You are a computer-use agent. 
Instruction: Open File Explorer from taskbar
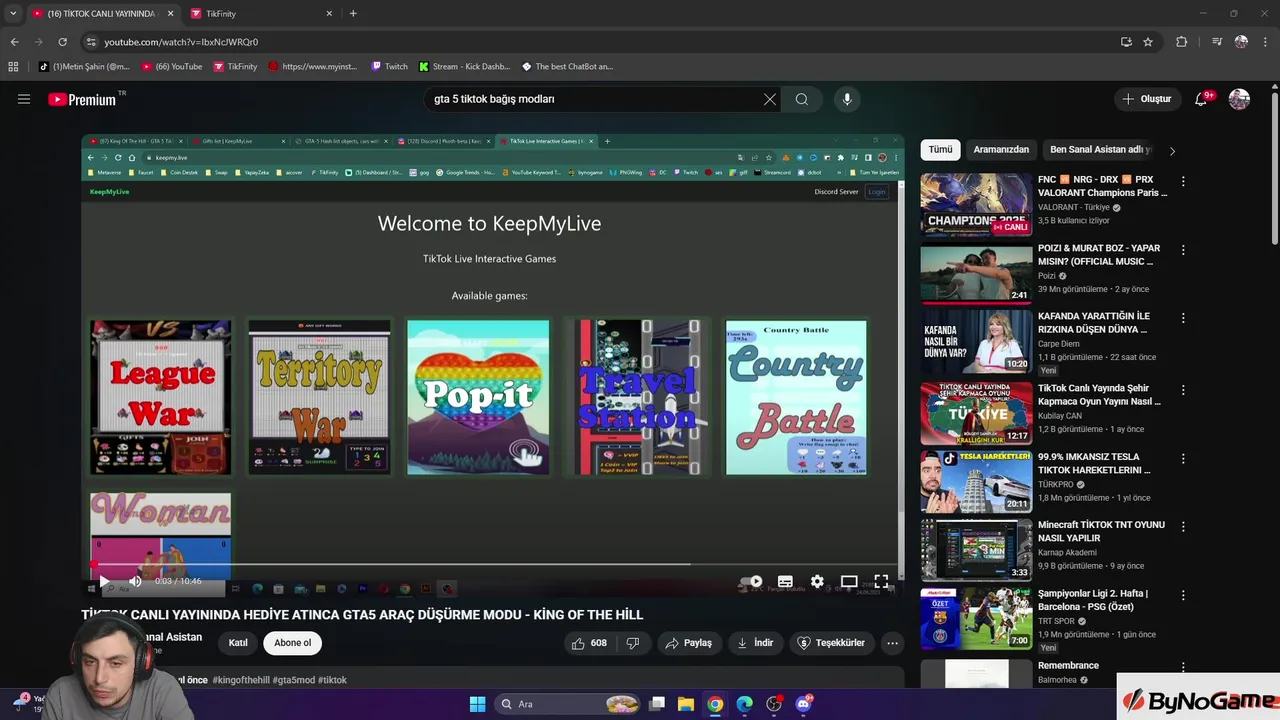[x=686, y=704]
